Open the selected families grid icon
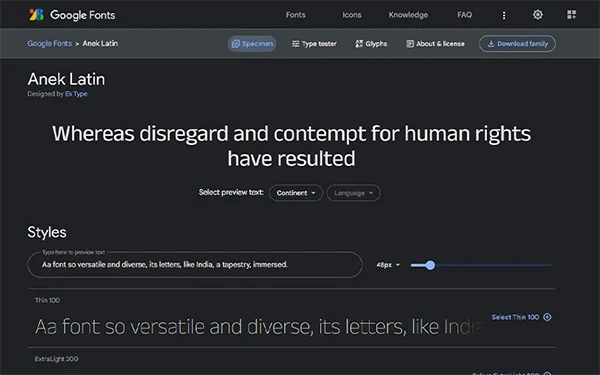The height and width of the screenshot is (375, 600). coord(571,15)
